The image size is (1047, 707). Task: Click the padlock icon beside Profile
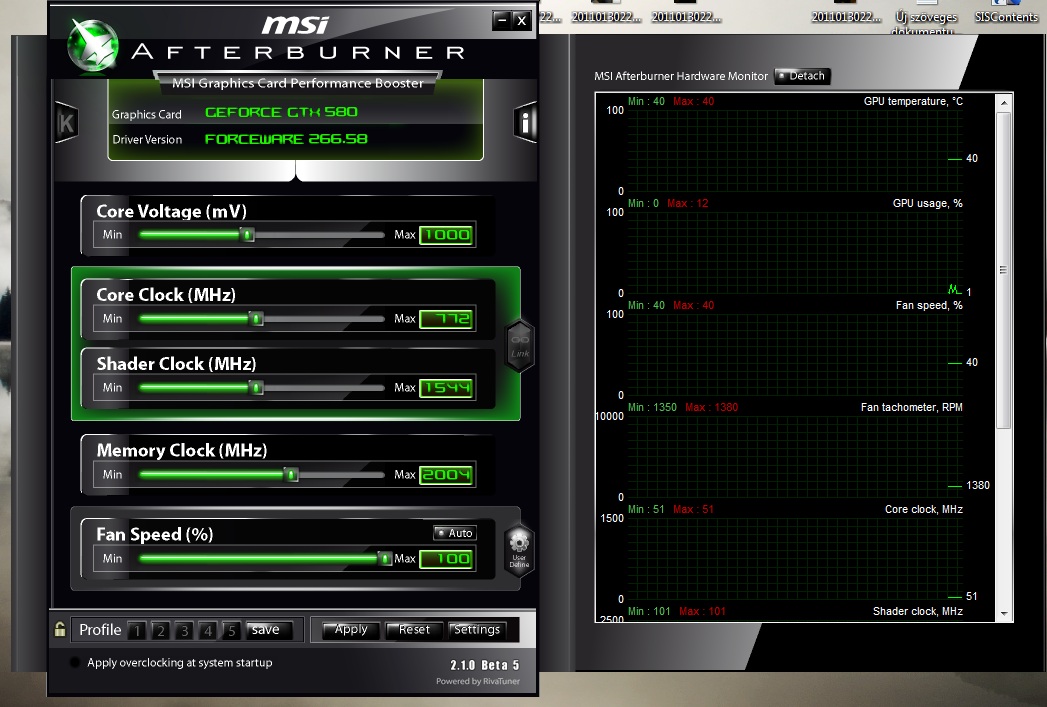60,629
